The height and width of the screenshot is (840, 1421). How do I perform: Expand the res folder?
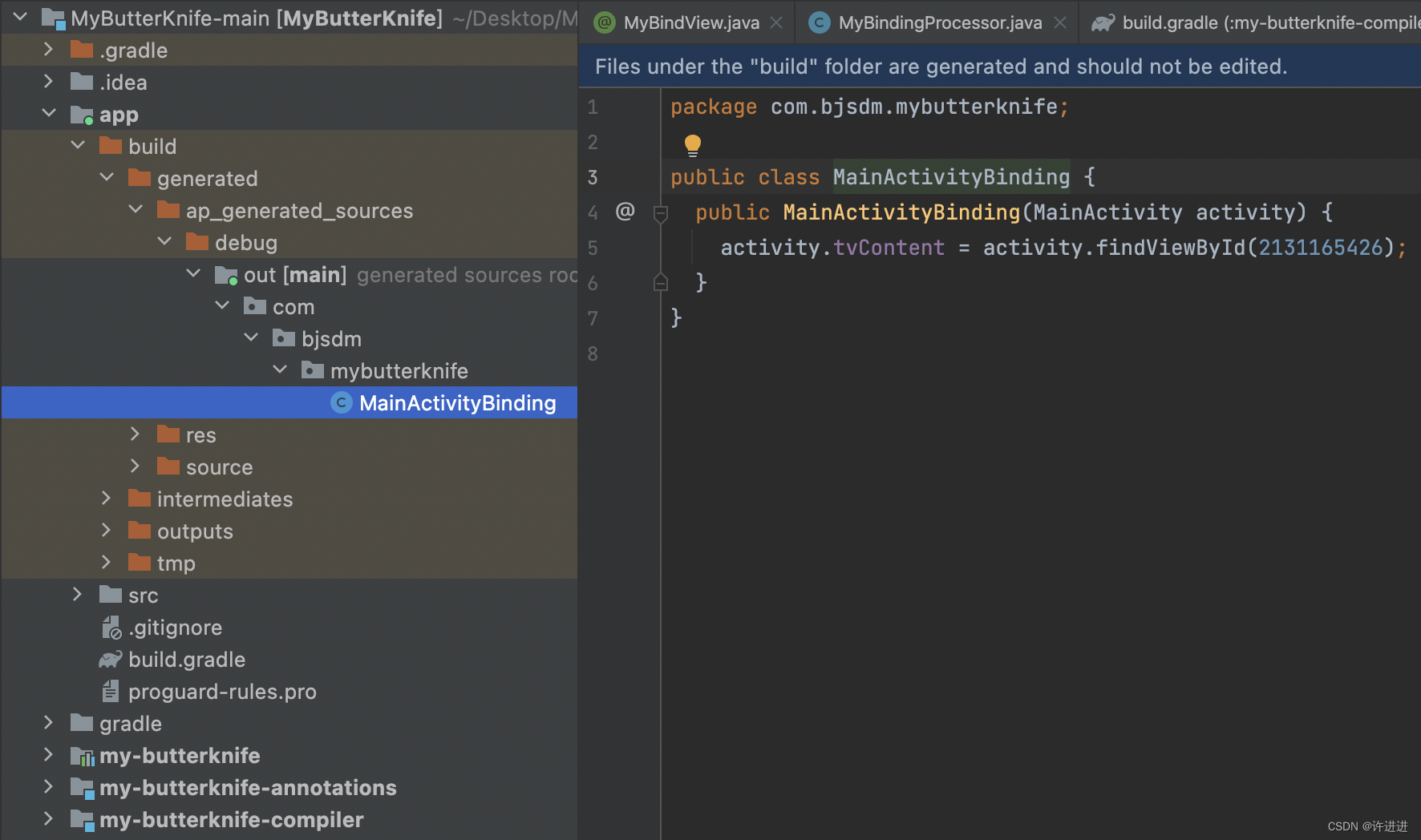(x=135, y=434)
